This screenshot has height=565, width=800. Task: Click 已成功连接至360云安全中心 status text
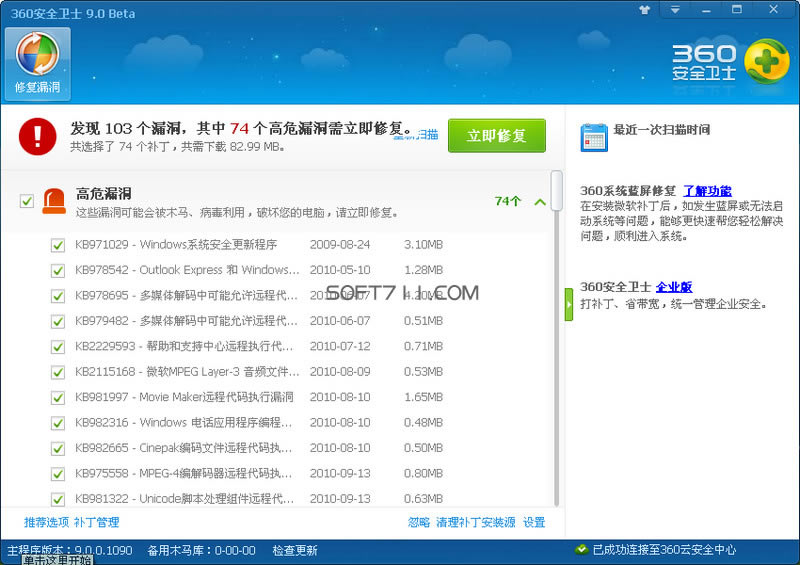coord(664,550)
